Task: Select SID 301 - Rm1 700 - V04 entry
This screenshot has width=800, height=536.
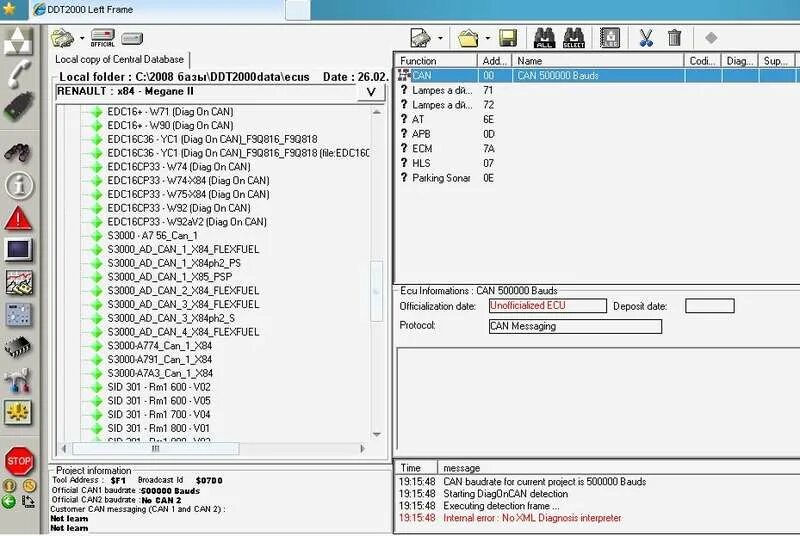Action: [159, 415]
